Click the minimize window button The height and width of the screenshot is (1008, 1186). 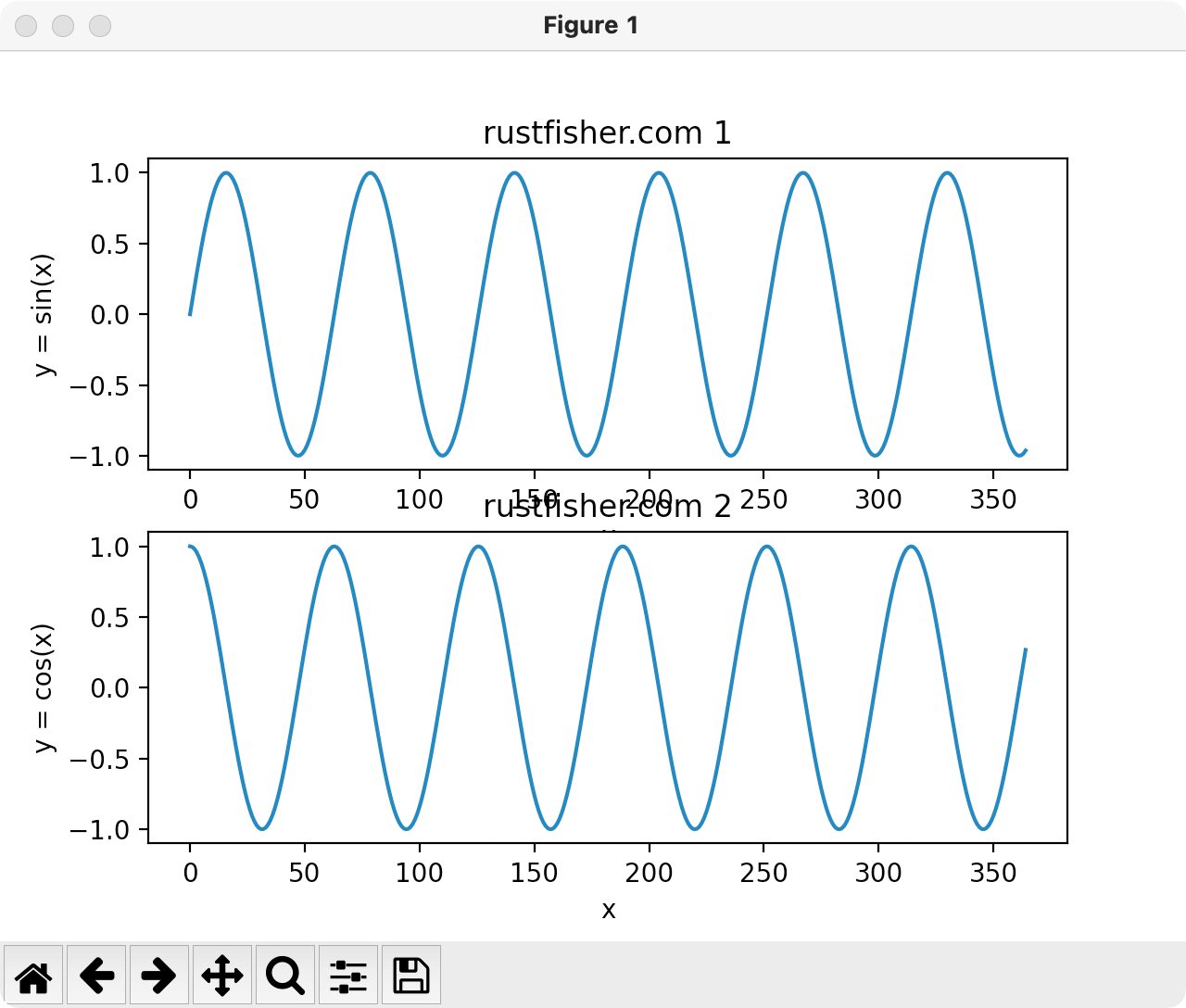click(63, 26)
